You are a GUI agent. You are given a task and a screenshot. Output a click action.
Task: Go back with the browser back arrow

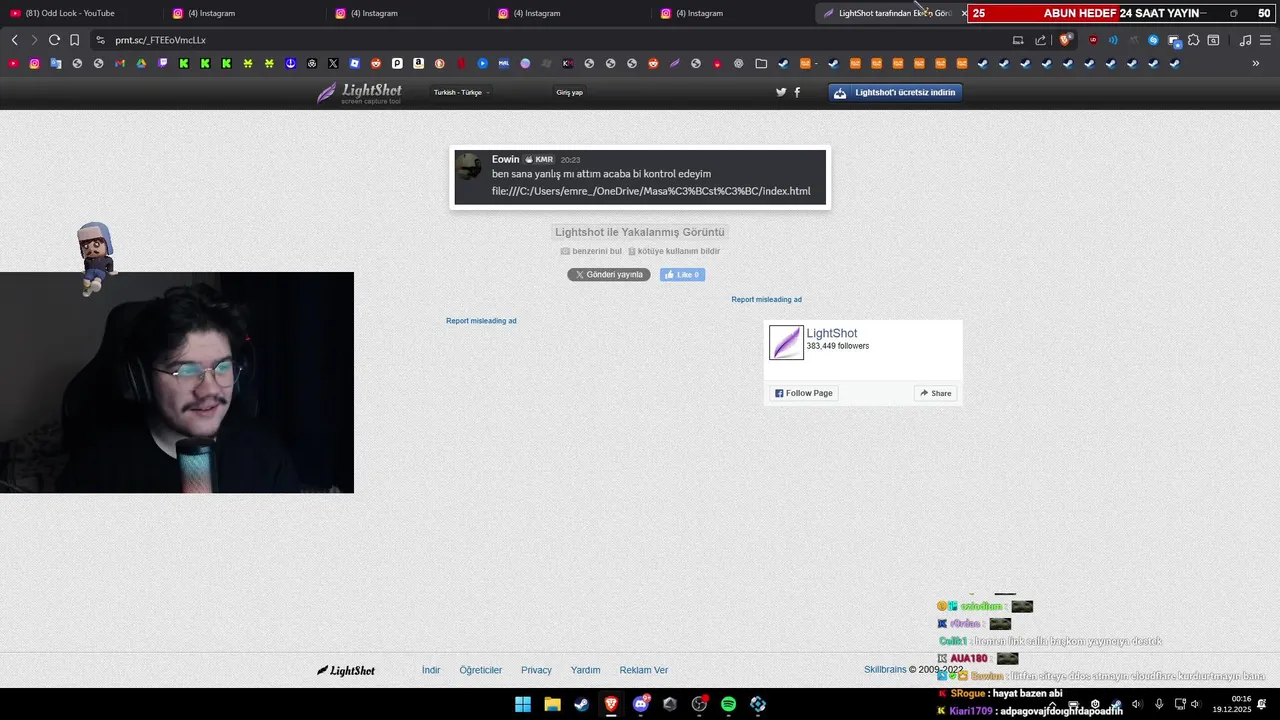[14, 40]
